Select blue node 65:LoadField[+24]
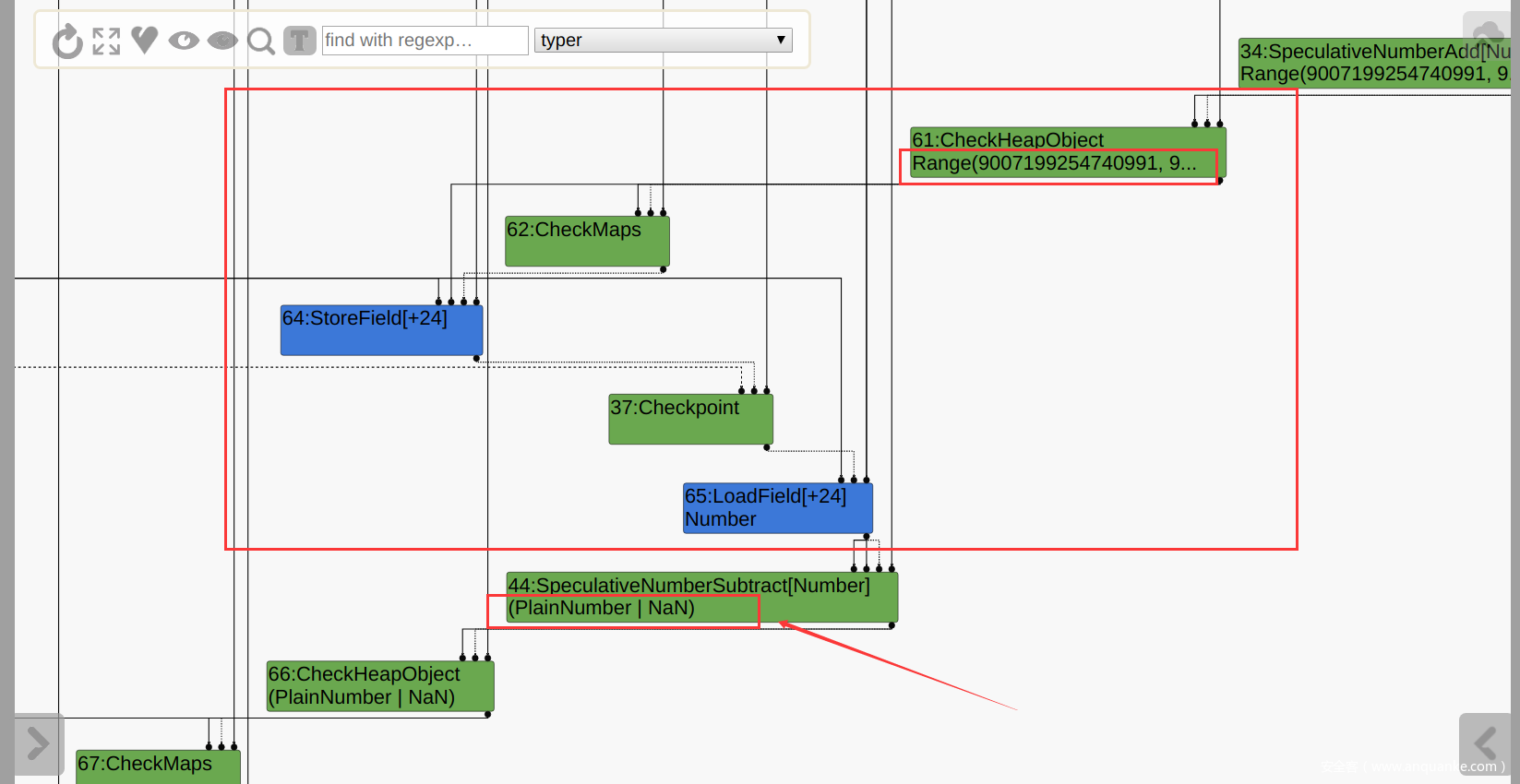The height and width of the screenshot is (784, 1520). (777, 508)
